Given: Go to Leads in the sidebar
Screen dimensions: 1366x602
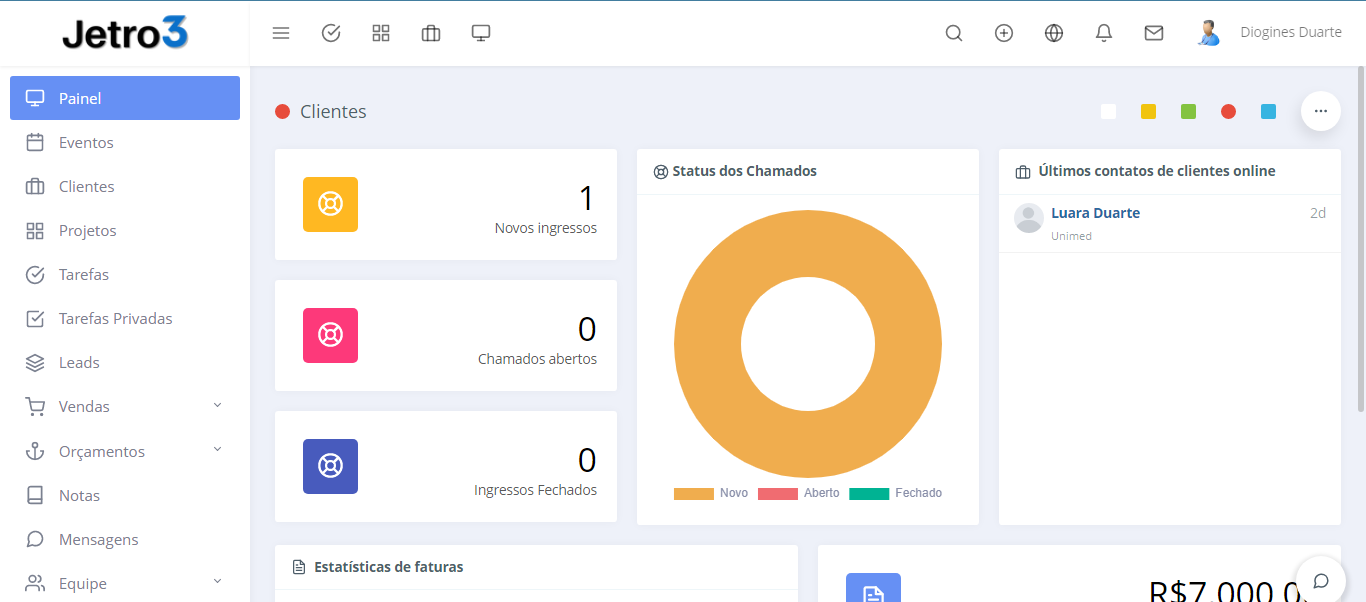Looking at the screenshot, I should 79,363.
